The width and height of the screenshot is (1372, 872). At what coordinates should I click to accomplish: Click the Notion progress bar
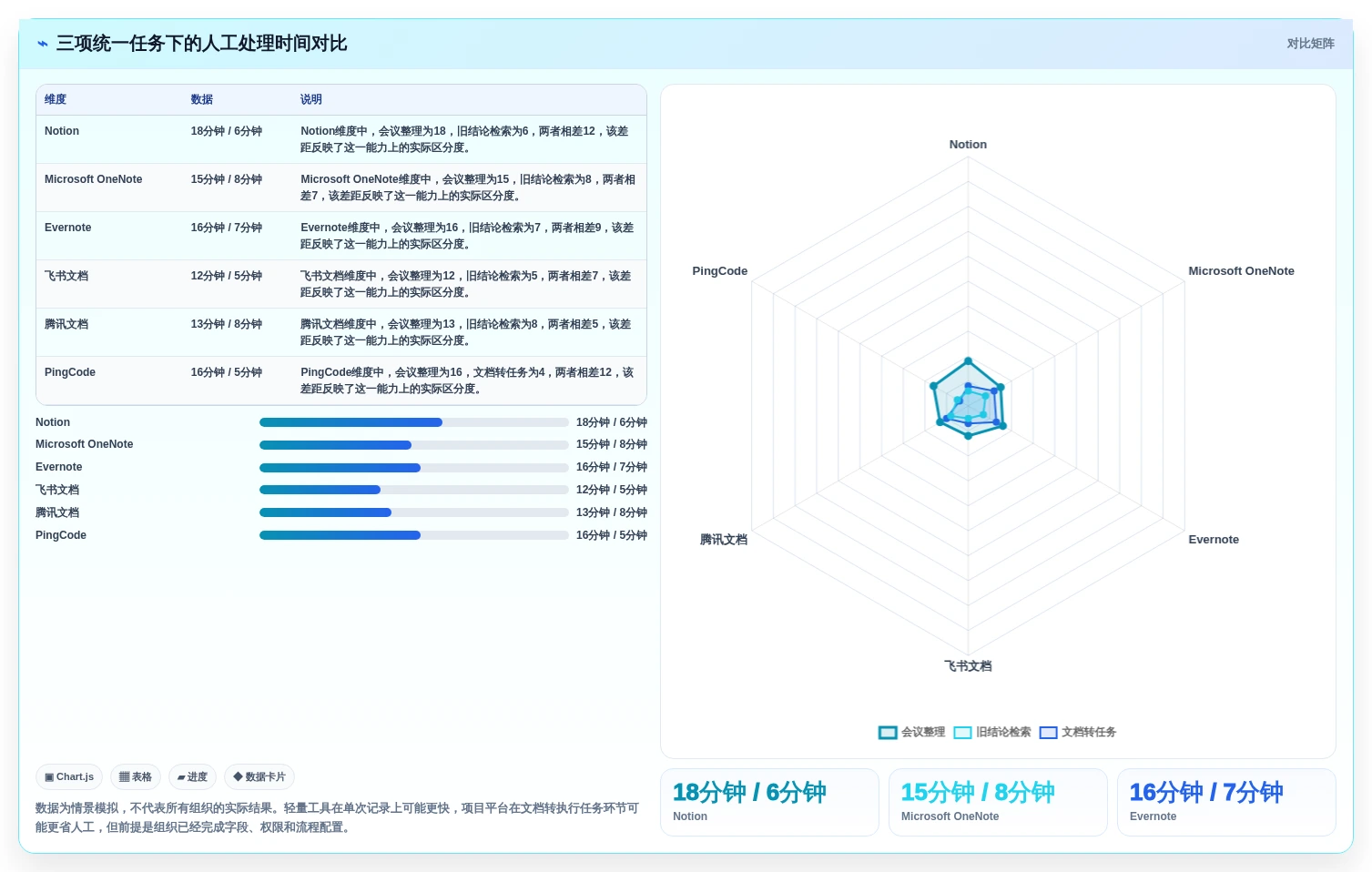click(x=414, y=422)
